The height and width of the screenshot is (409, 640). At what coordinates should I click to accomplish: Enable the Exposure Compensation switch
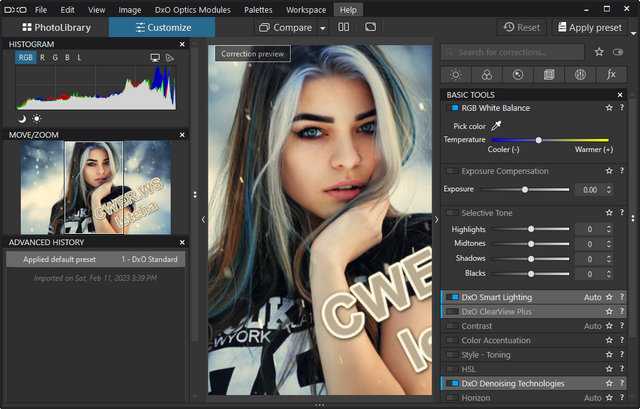coord(453,171)
